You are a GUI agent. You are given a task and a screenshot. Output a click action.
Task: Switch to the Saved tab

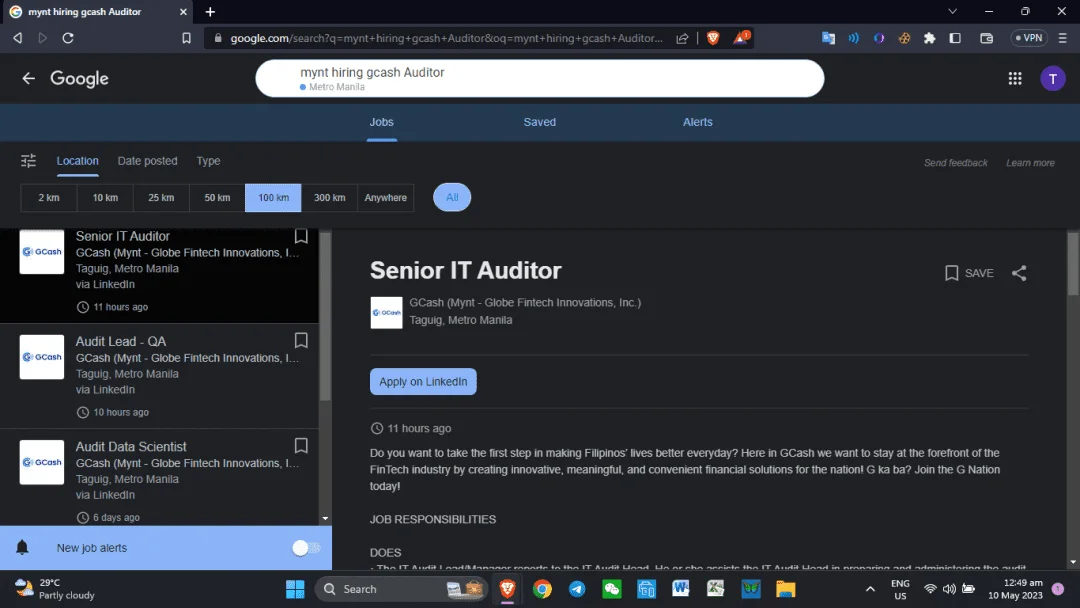(539, 122)
